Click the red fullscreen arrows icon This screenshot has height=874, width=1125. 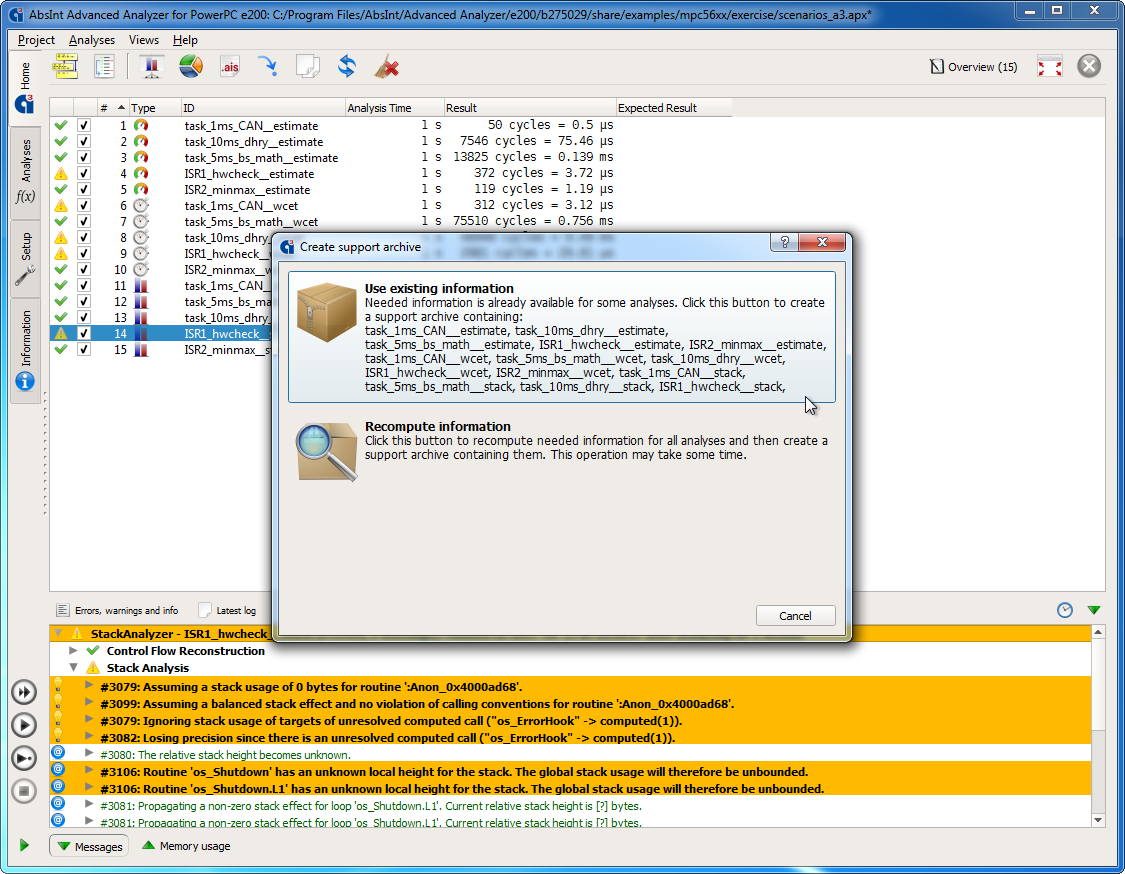(1050, 67)
